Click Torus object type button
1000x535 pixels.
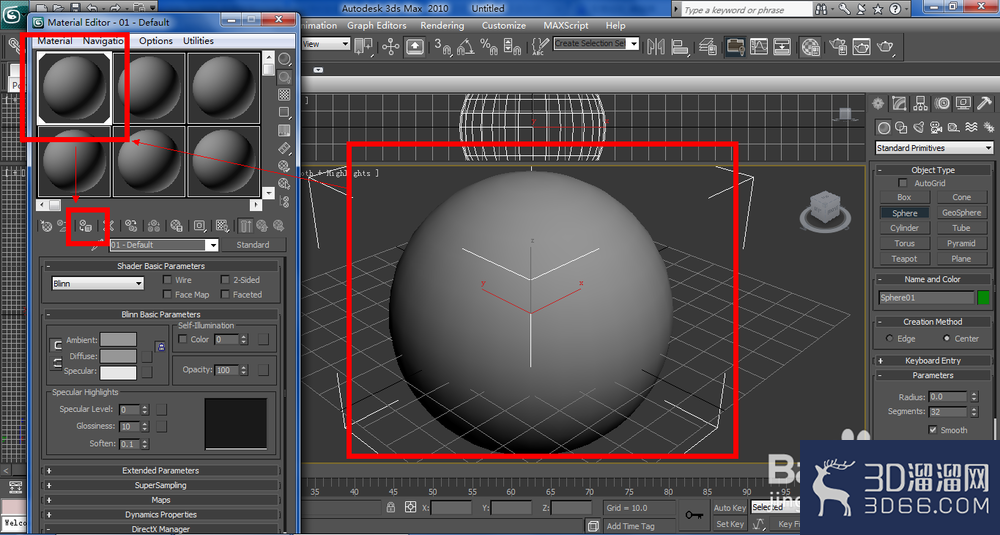(904, 243)
